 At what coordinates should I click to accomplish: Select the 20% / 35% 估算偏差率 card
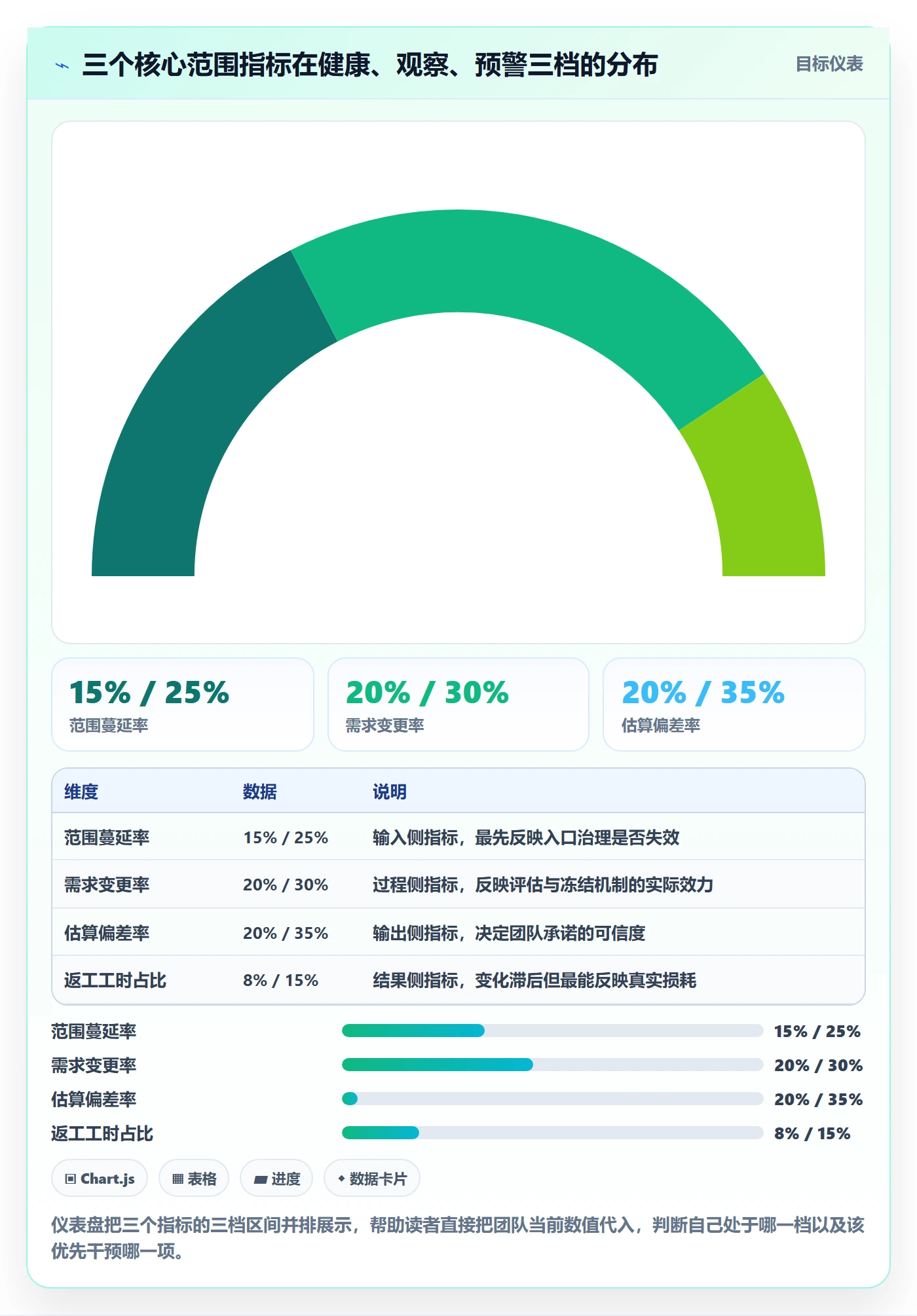coord(734,704)
